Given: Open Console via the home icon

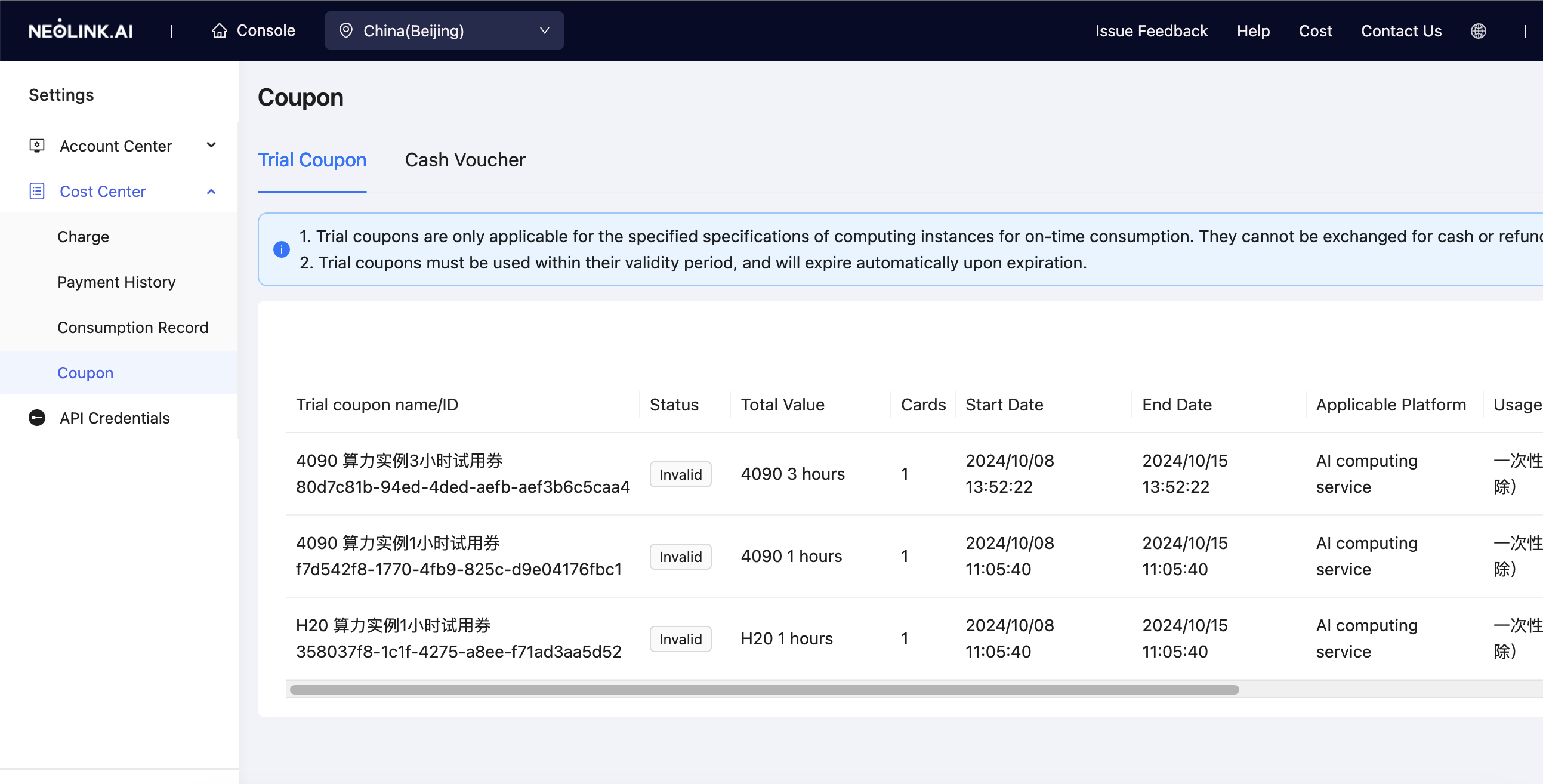Looking at the screenshot, I should click(x=219, y=30).
